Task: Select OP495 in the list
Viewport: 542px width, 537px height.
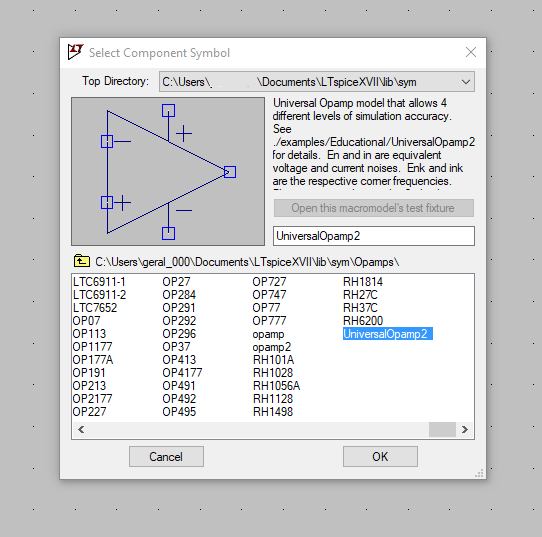Action: click(179, 412)
